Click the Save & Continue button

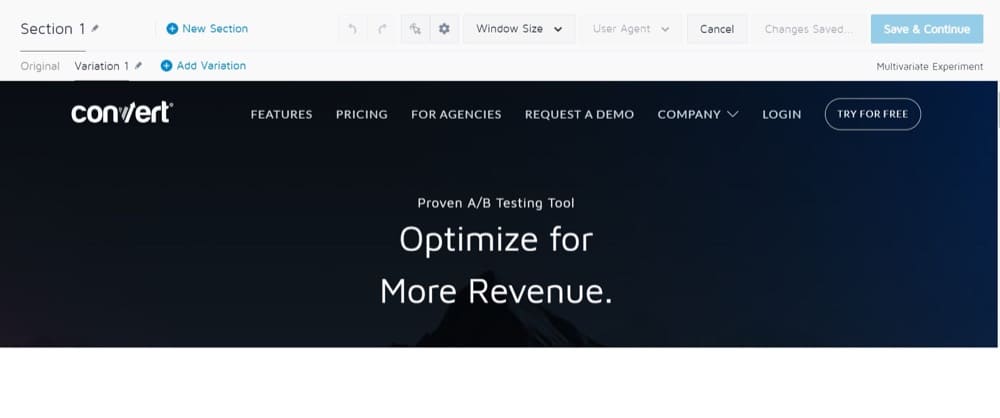tap(926, 29)
